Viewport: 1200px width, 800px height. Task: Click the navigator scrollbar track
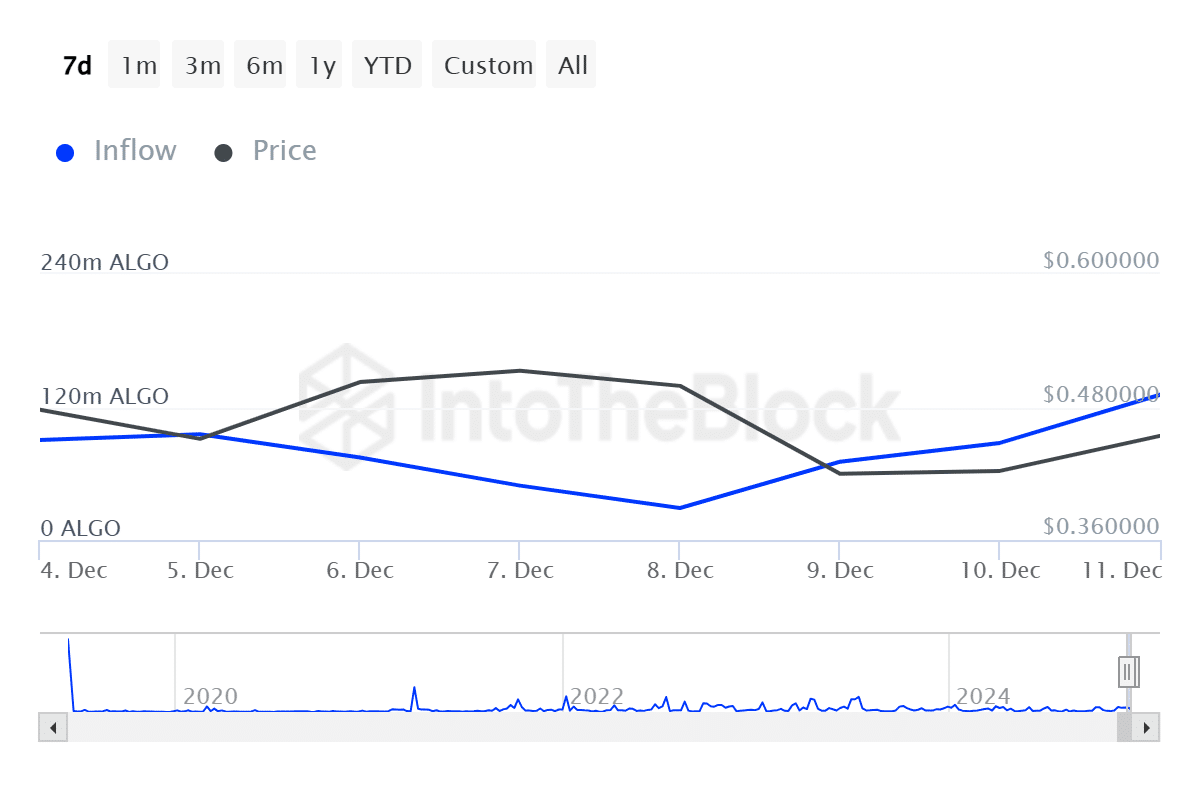tap(590, 727)
